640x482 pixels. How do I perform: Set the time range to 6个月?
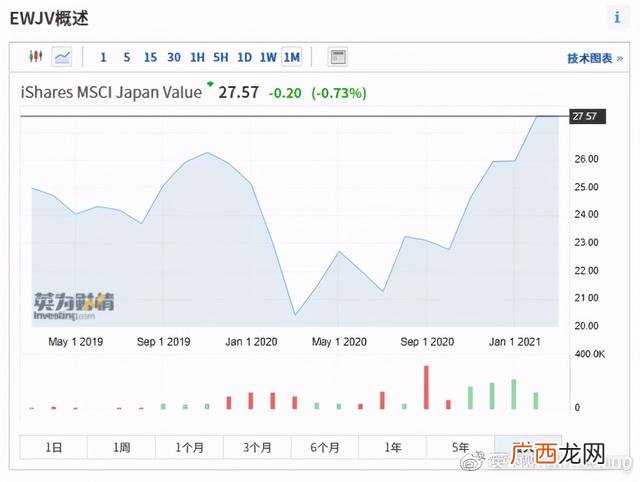pos(325,447)
